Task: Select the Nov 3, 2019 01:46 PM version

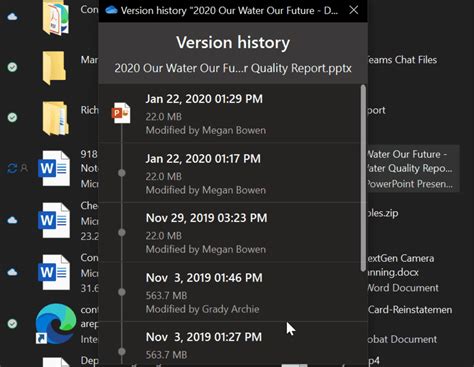Action: tap(230, 292)
